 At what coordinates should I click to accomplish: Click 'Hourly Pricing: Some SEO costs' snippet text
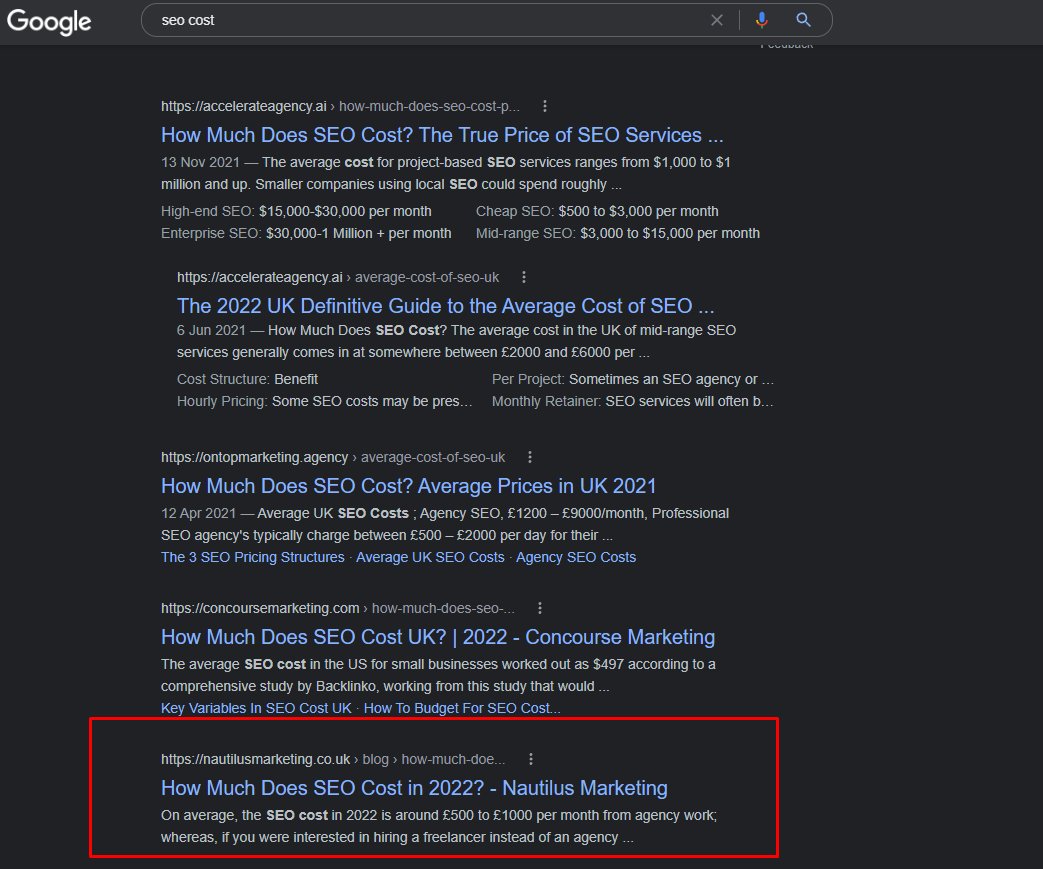(325, 401)
